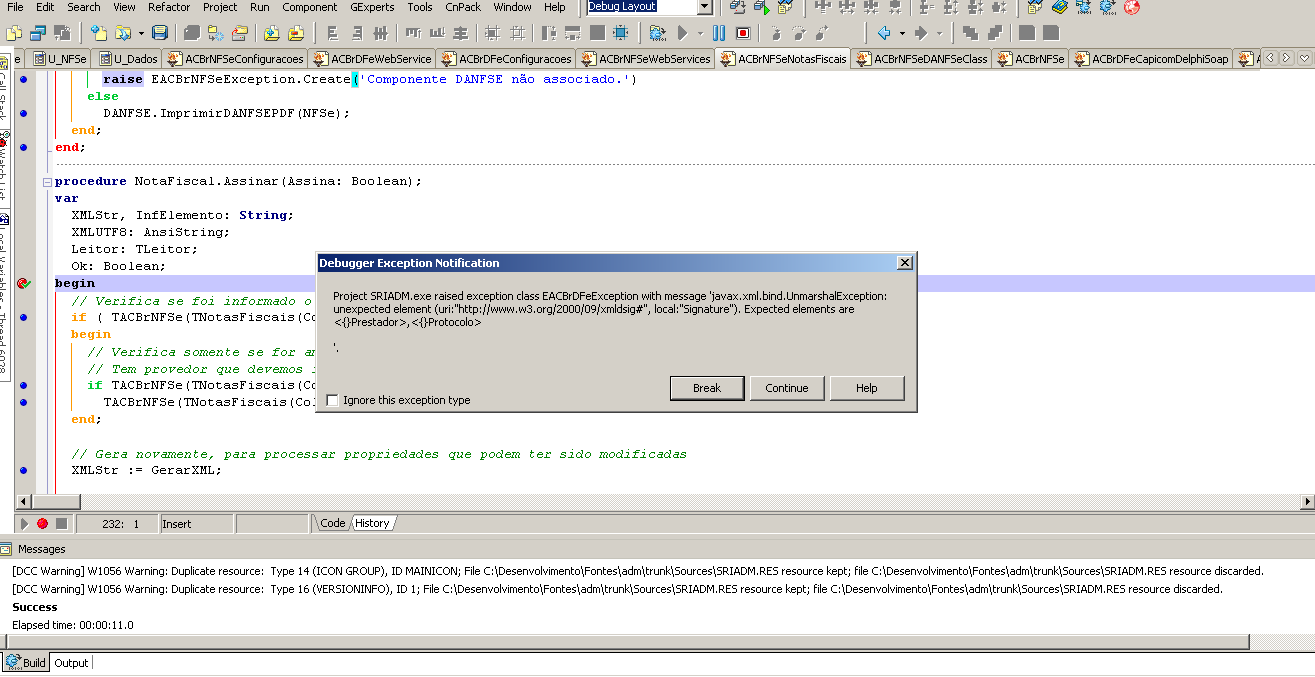Close the Debugger Exception Notification dialog
1315x677 pixels.
point(904,263)
